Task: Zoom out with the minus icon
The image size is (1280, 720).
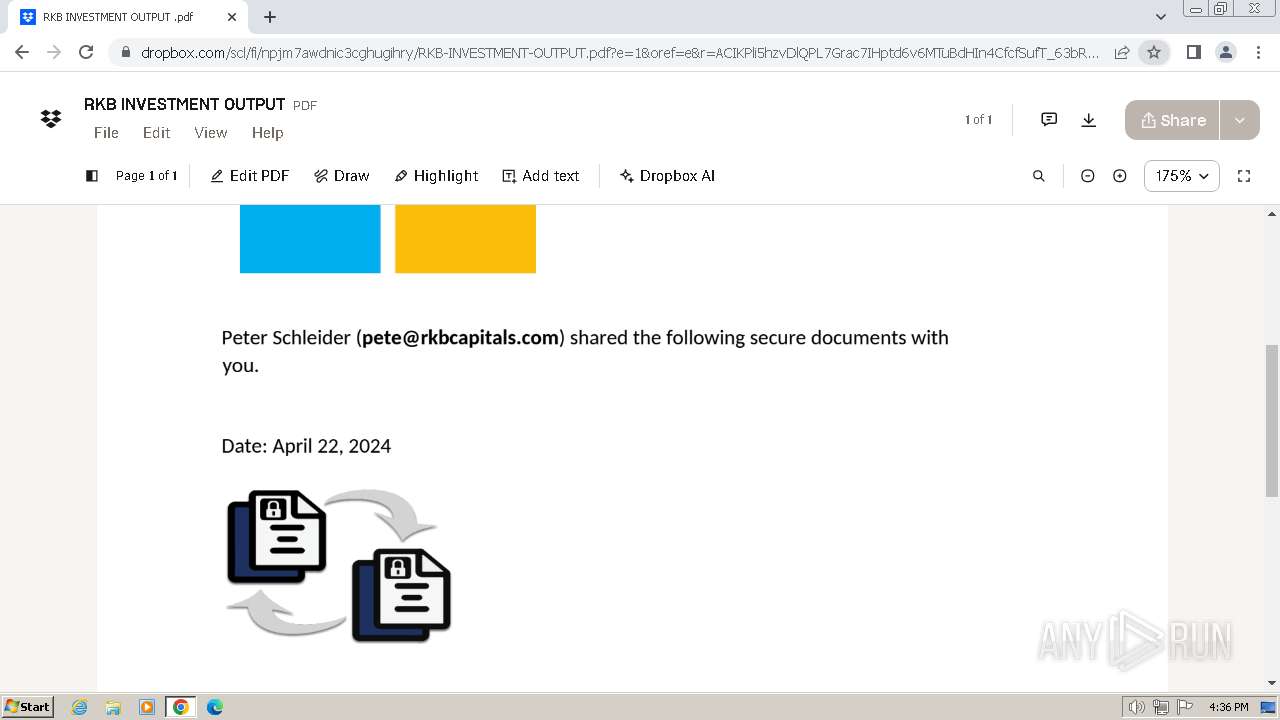Action: [1088, 176]
